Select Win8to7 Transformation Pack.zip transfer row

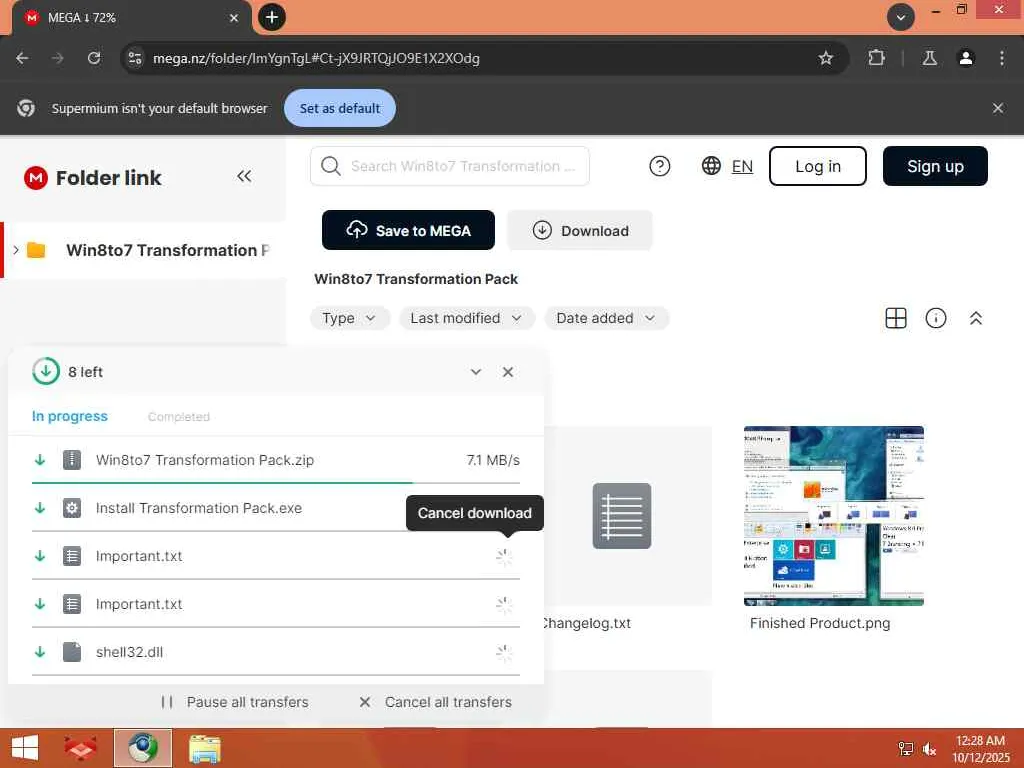276,460
